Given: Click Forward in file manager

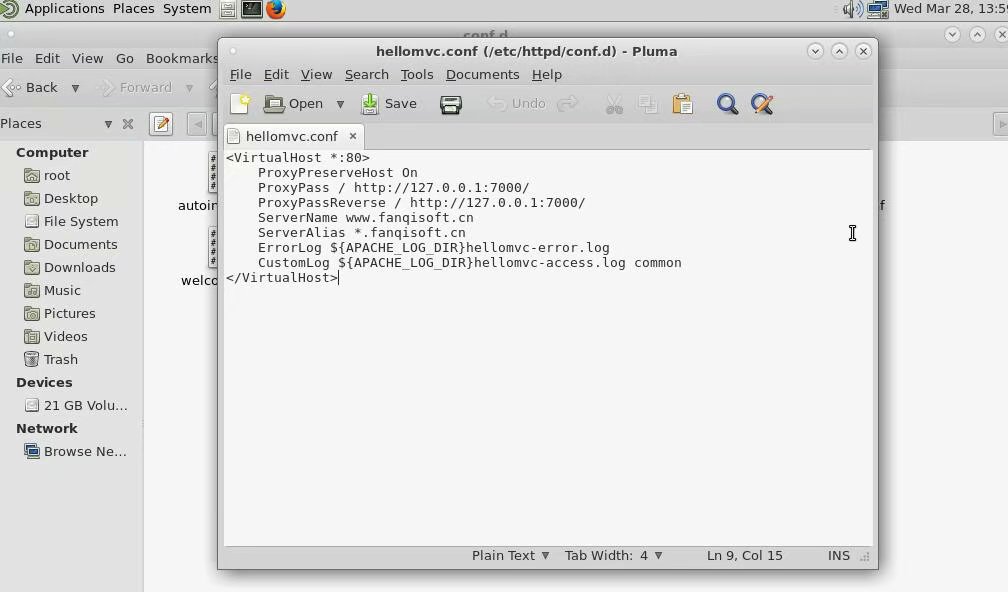Looking at the screenshot, I should (x=137, y=87).
